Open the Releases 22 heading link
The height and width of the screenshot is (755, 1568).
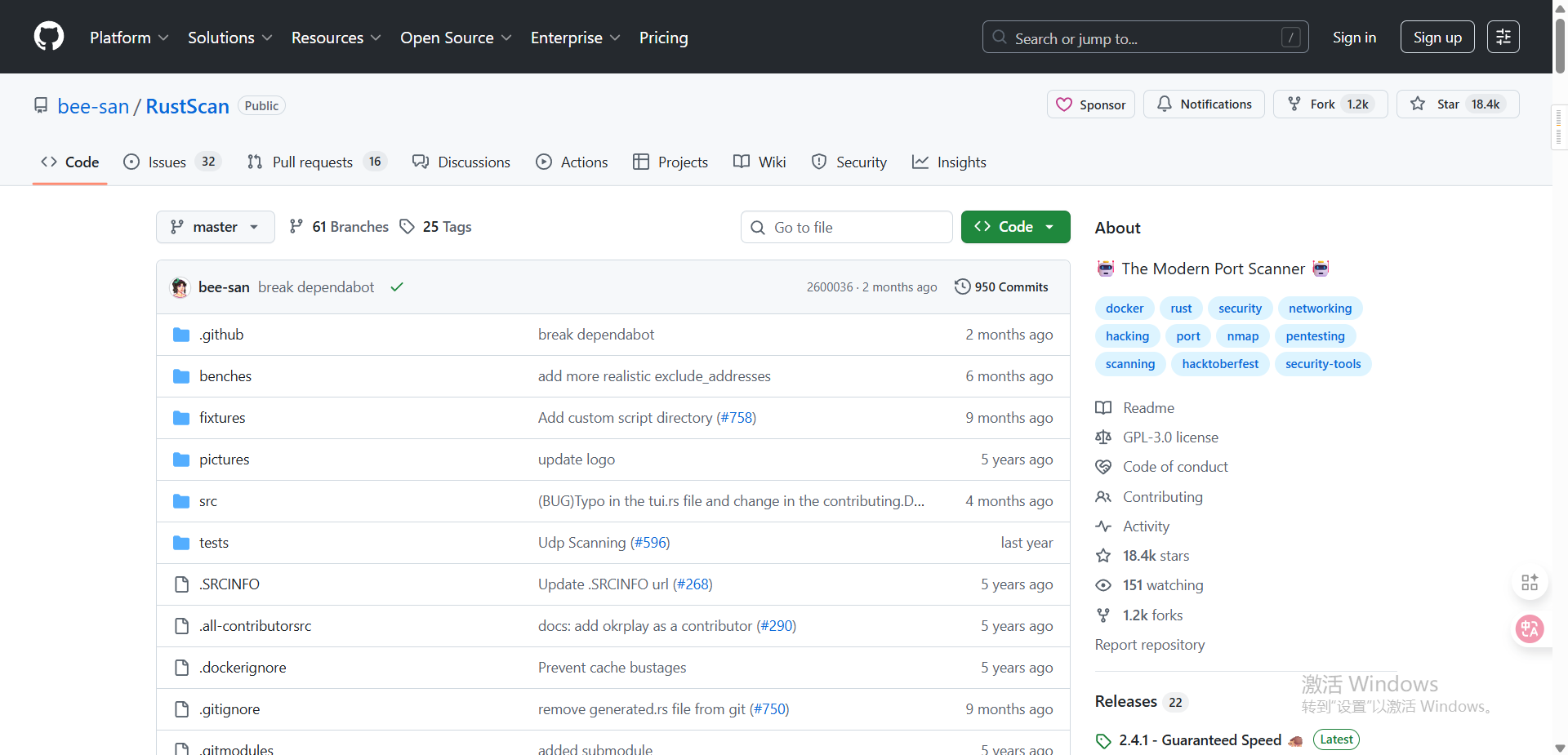click(x=1140, y=702)
